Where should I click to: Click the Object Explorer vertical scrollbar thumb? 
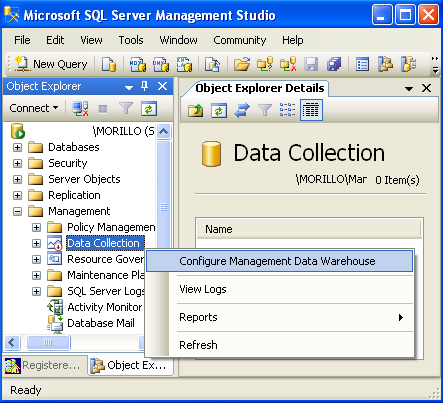163,207
